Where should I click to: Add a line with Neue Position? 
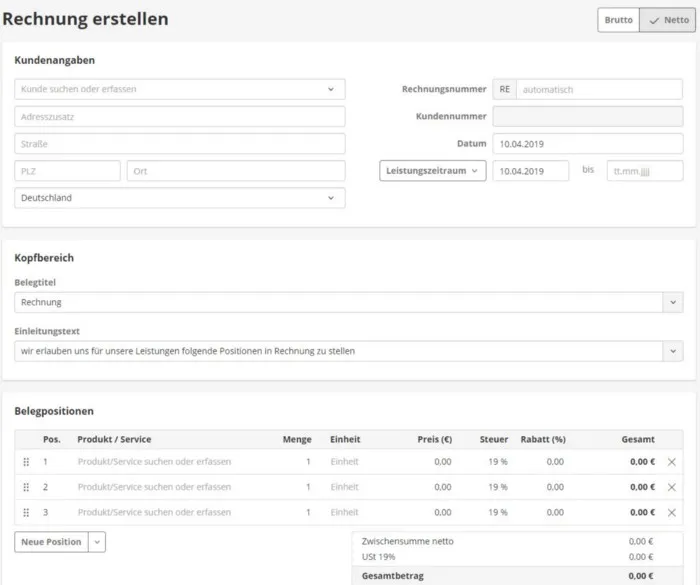click(x=51, y=542)
